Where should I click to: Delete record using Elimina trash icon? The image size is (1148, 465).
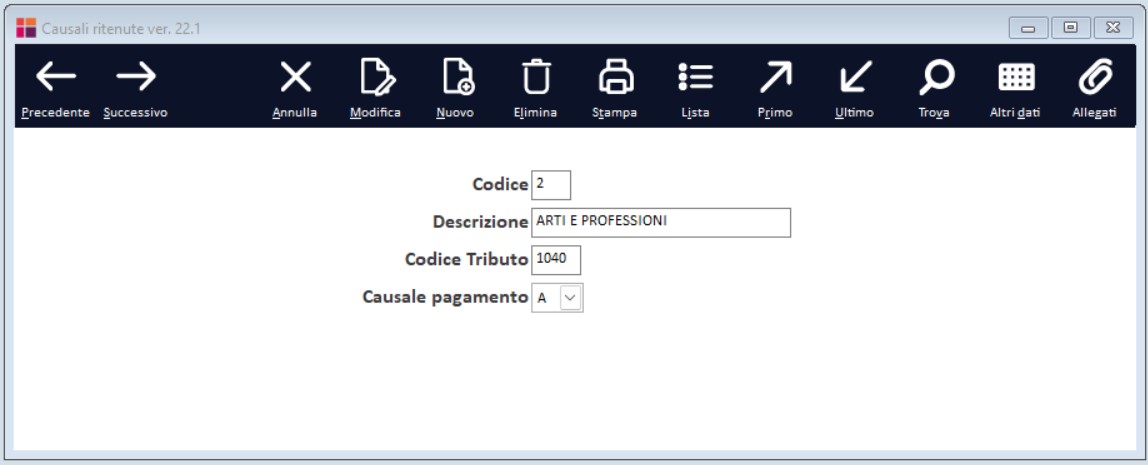(536, 77)
